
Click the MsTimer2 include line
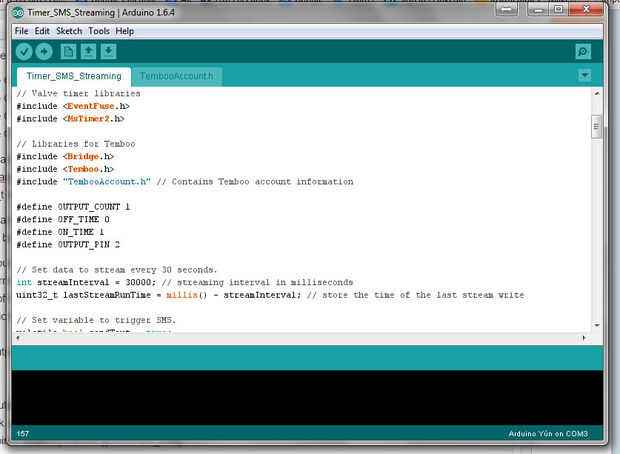[x=70, y=119]
